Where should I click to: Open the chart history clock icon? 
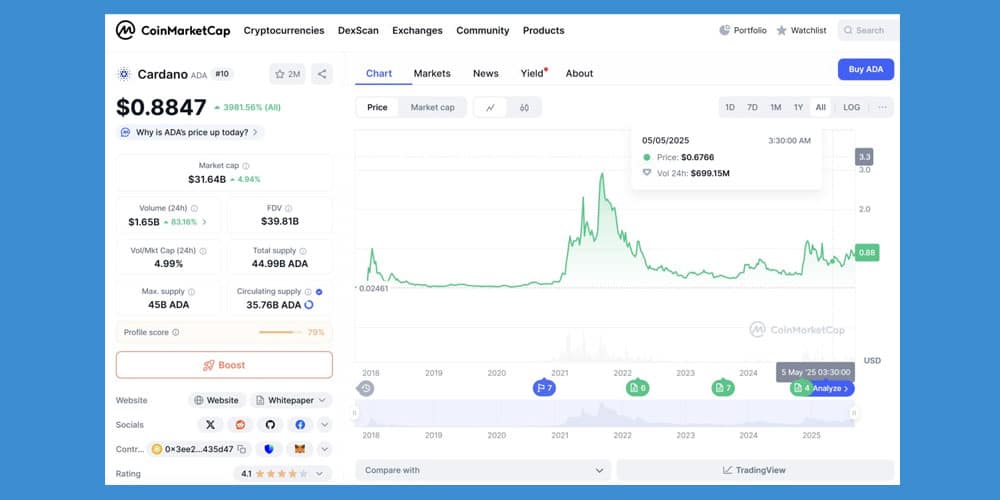point(366,388)
